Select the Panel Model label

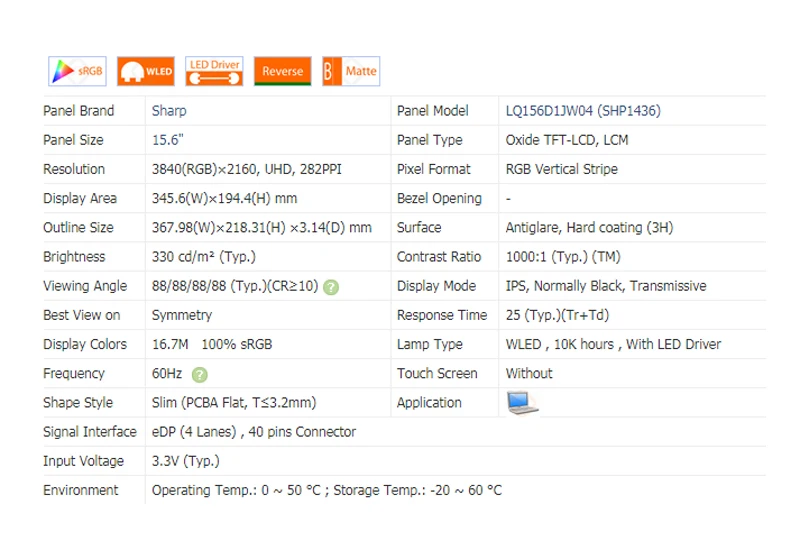coord(433,111)
